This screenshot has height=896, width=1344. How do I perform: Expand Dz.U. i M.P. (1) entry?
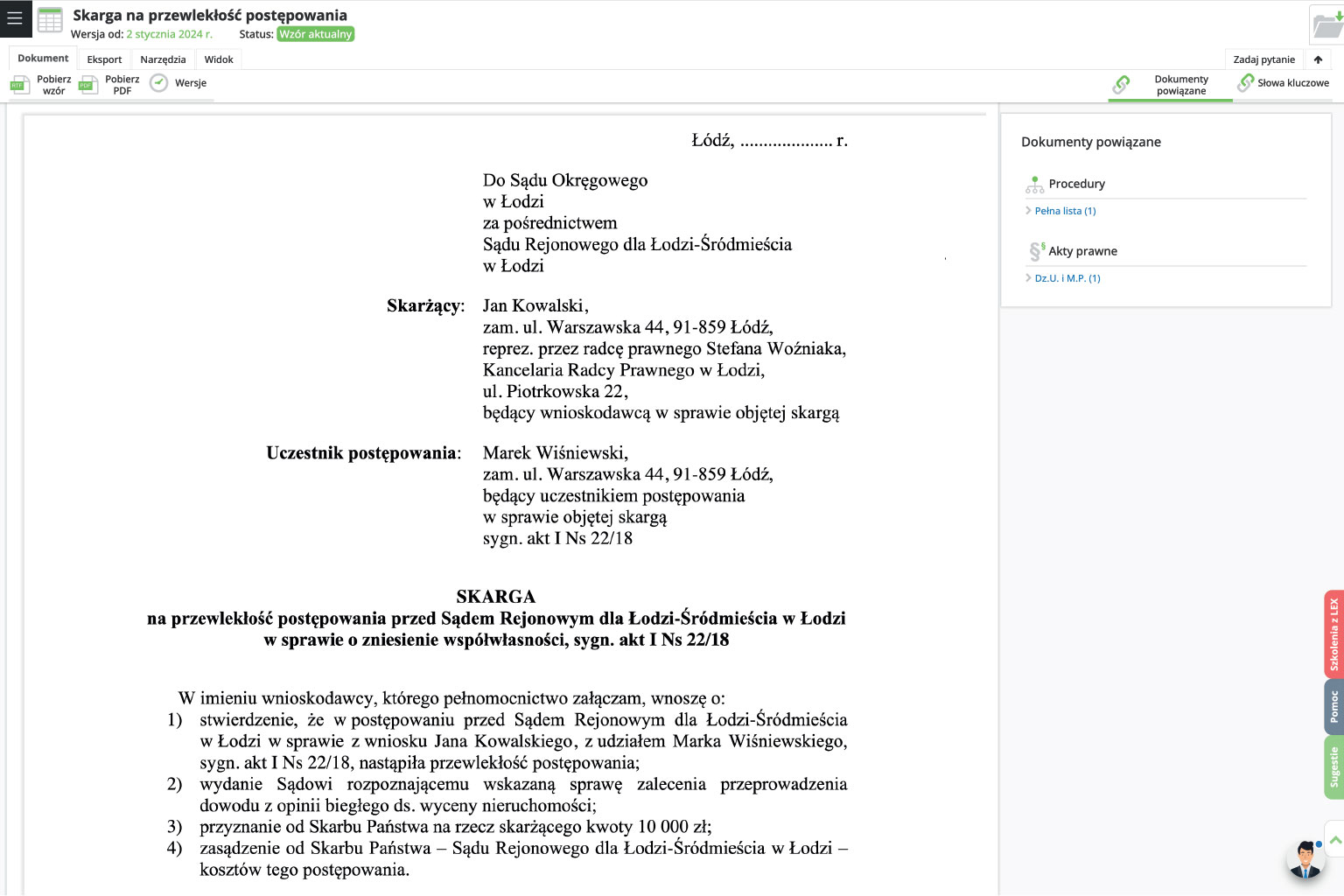point(1067,278)
